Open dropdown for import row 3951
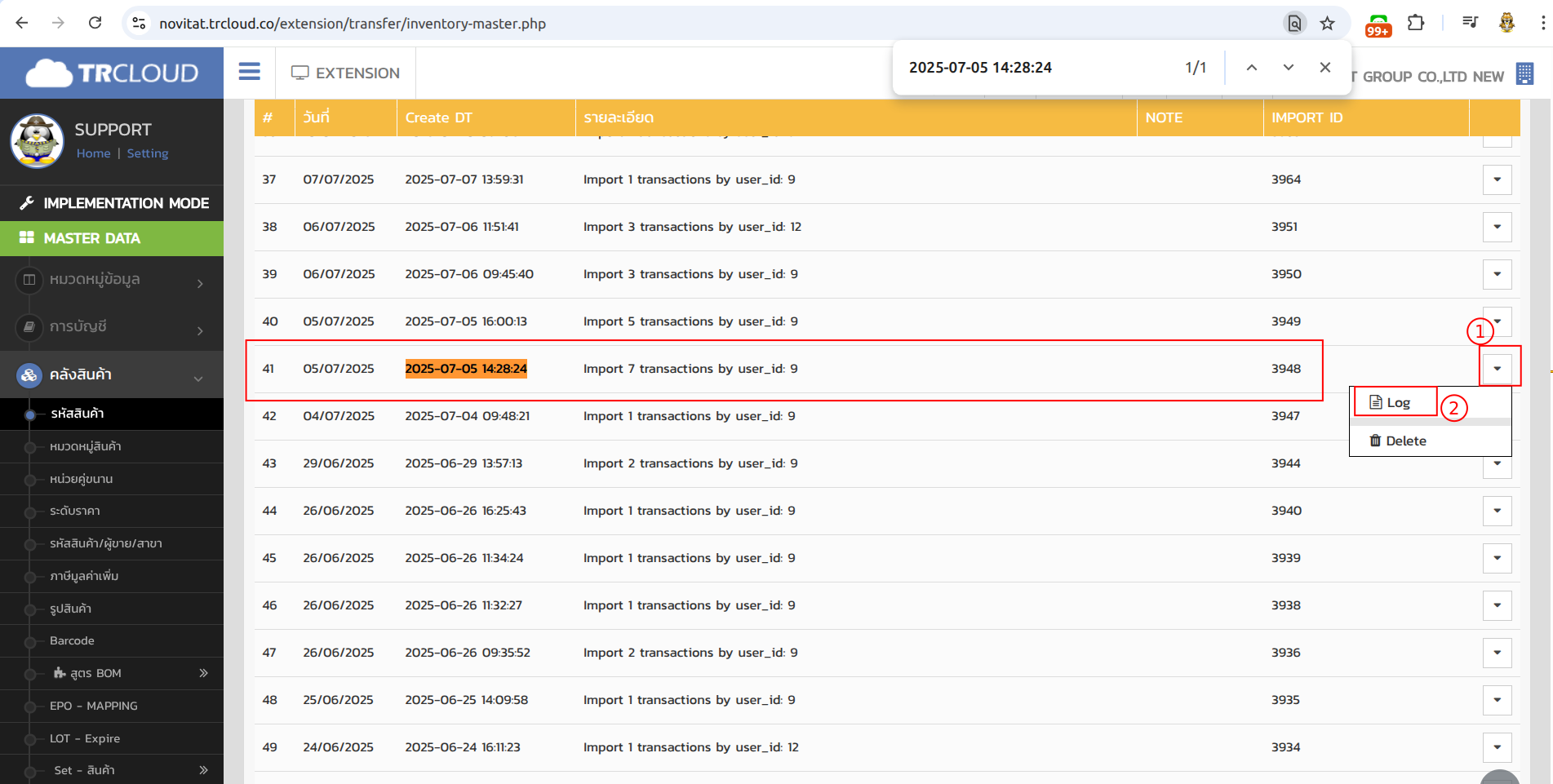The image size is (1553, 784). pyautogui.click(x=1497, y=227)
